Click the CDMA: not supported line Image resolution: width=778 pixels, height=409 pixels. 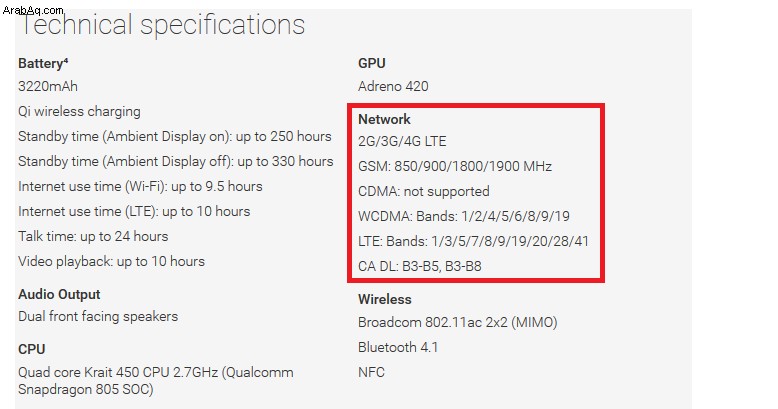click(x=424, y=192)
